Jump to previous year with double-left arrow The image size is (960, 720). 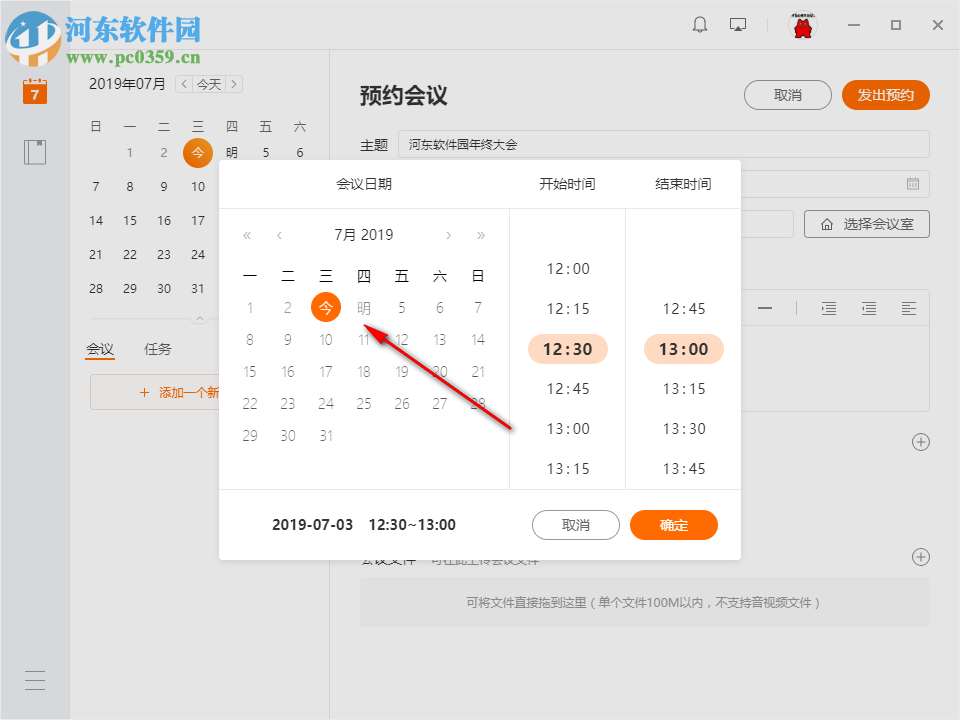tap(247, 235)
